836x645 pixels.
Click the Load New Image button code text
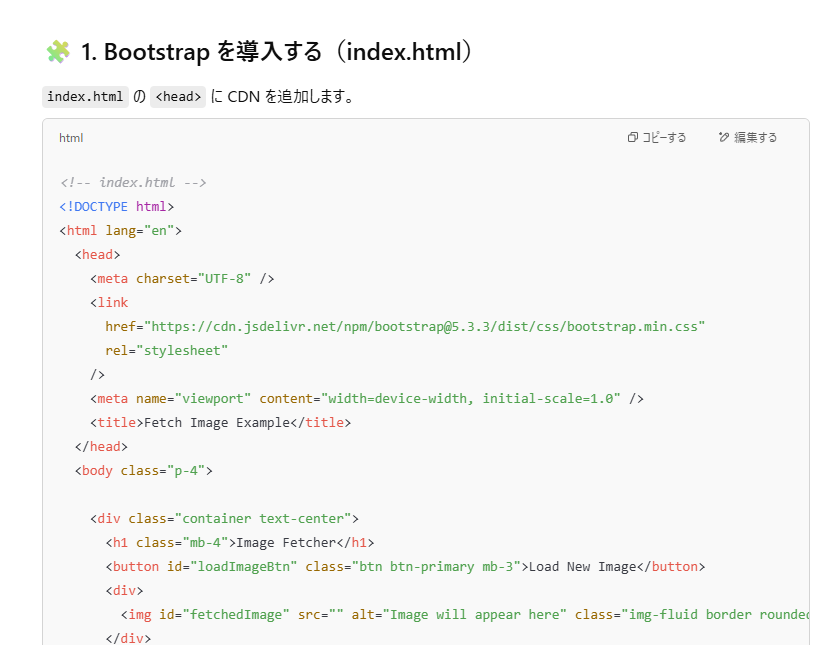[582, 567]
